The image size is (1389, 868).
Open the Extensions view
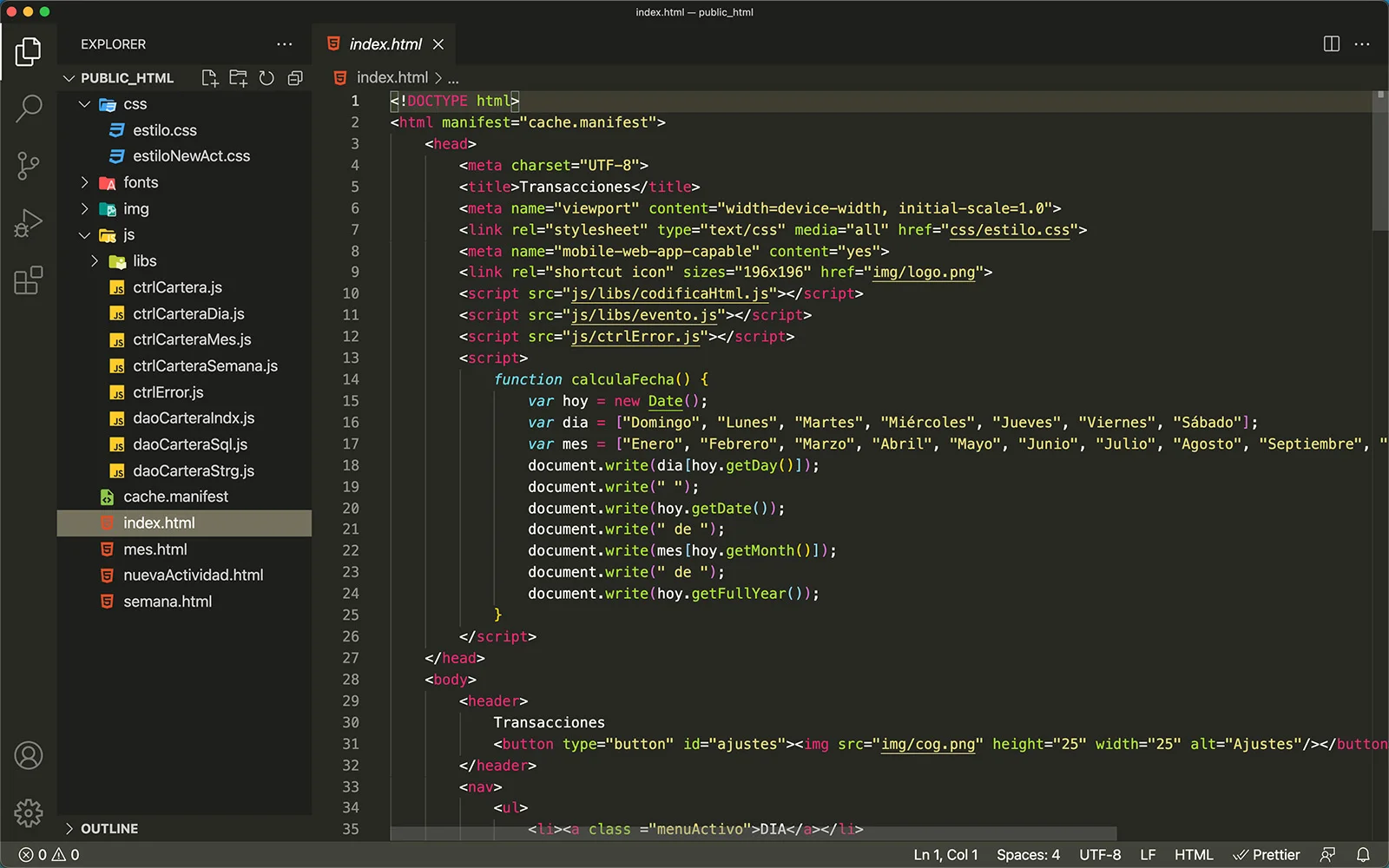29,280
